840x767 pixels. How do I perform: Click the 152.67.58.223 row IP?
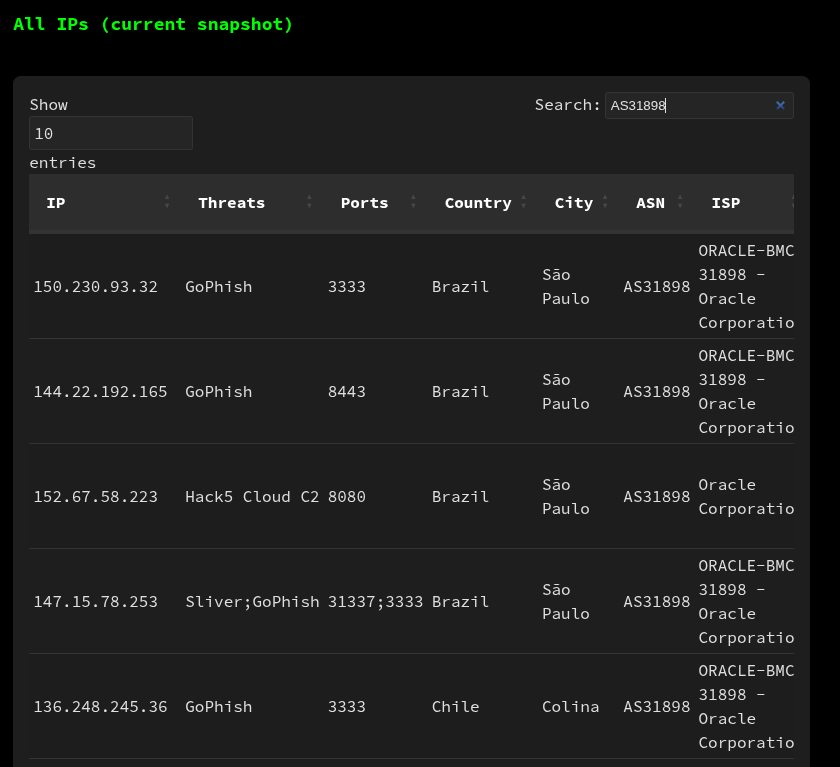click(x=95, y=497)
